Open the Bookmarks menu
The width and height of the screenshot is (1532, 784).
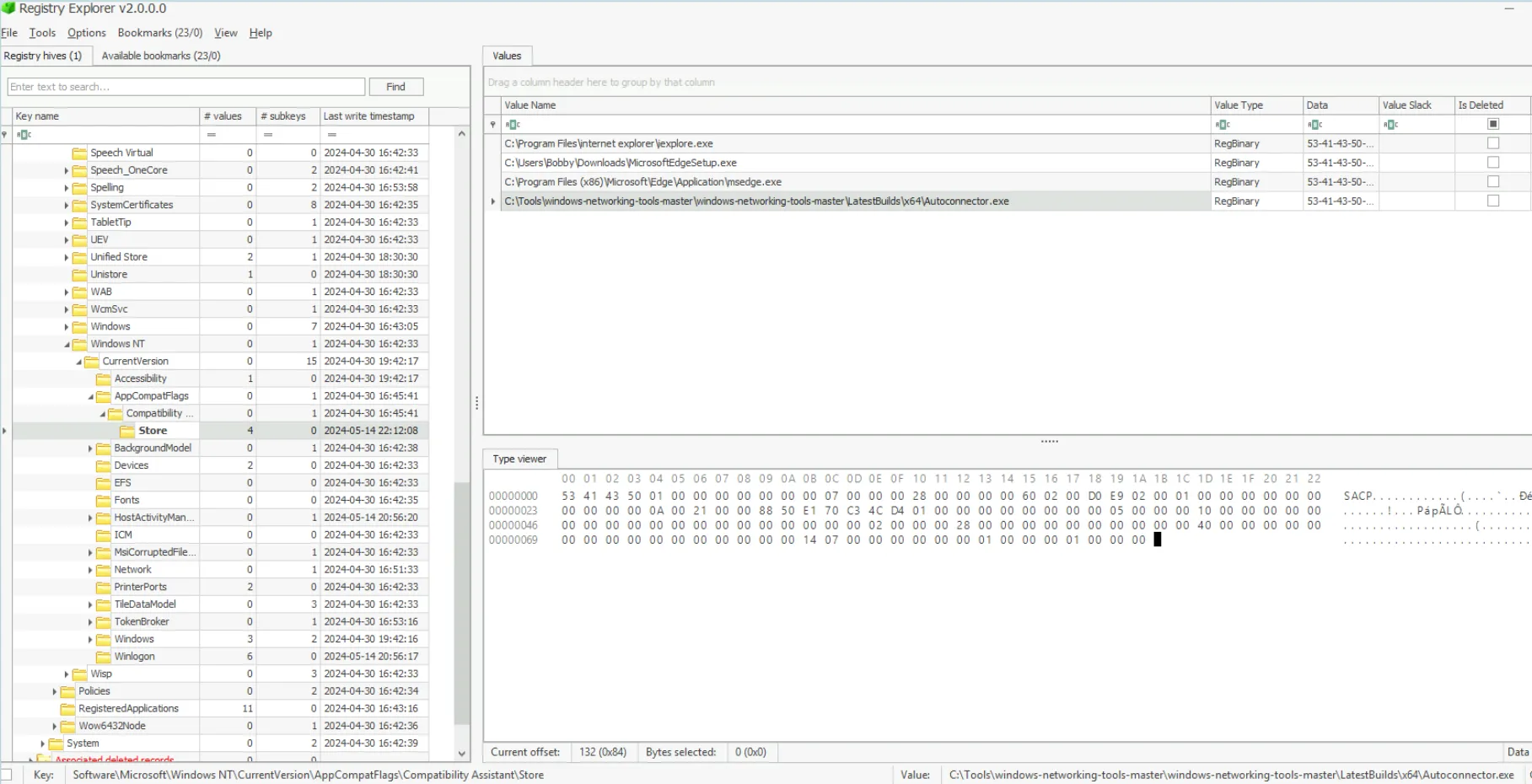[x=159, y=33]
